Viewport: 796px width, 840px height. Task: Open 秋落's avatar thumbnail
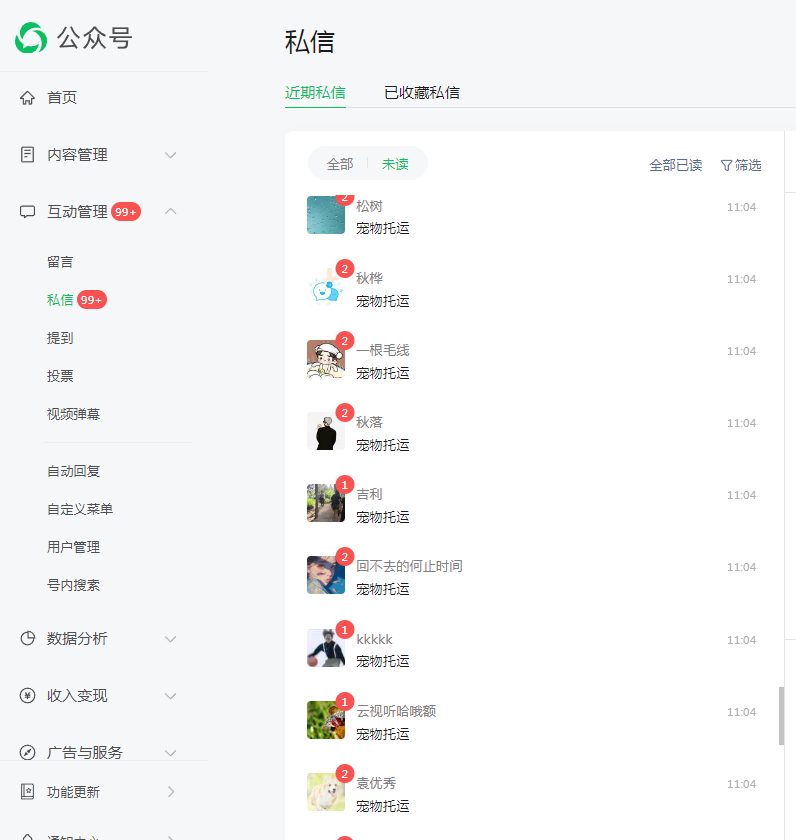(x=326, y=431)
